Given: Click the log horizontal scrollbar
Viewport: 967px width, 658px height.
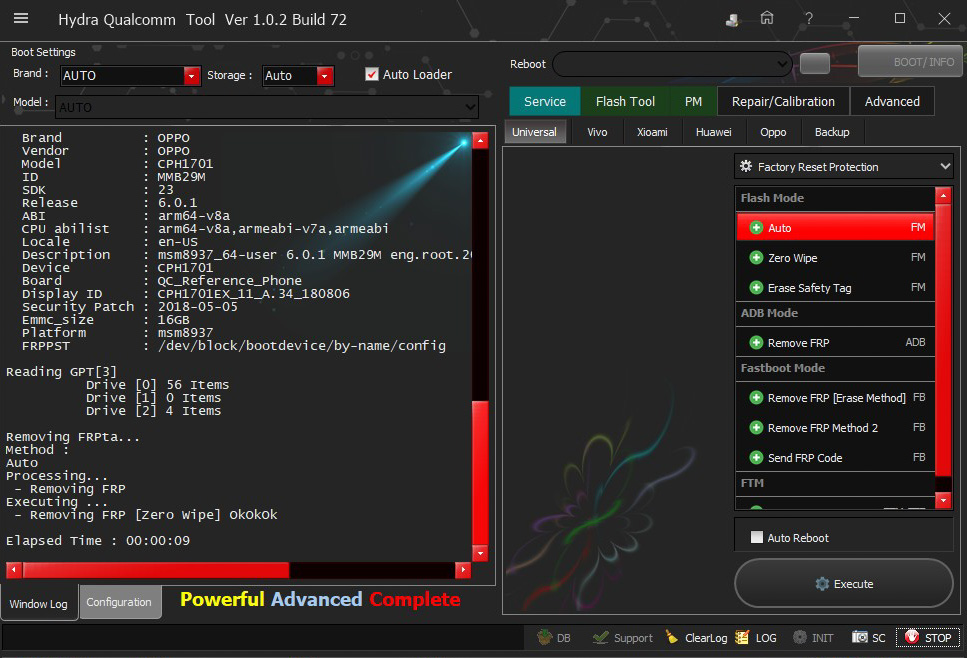Looking at the screenshot, I should point(238,570).
